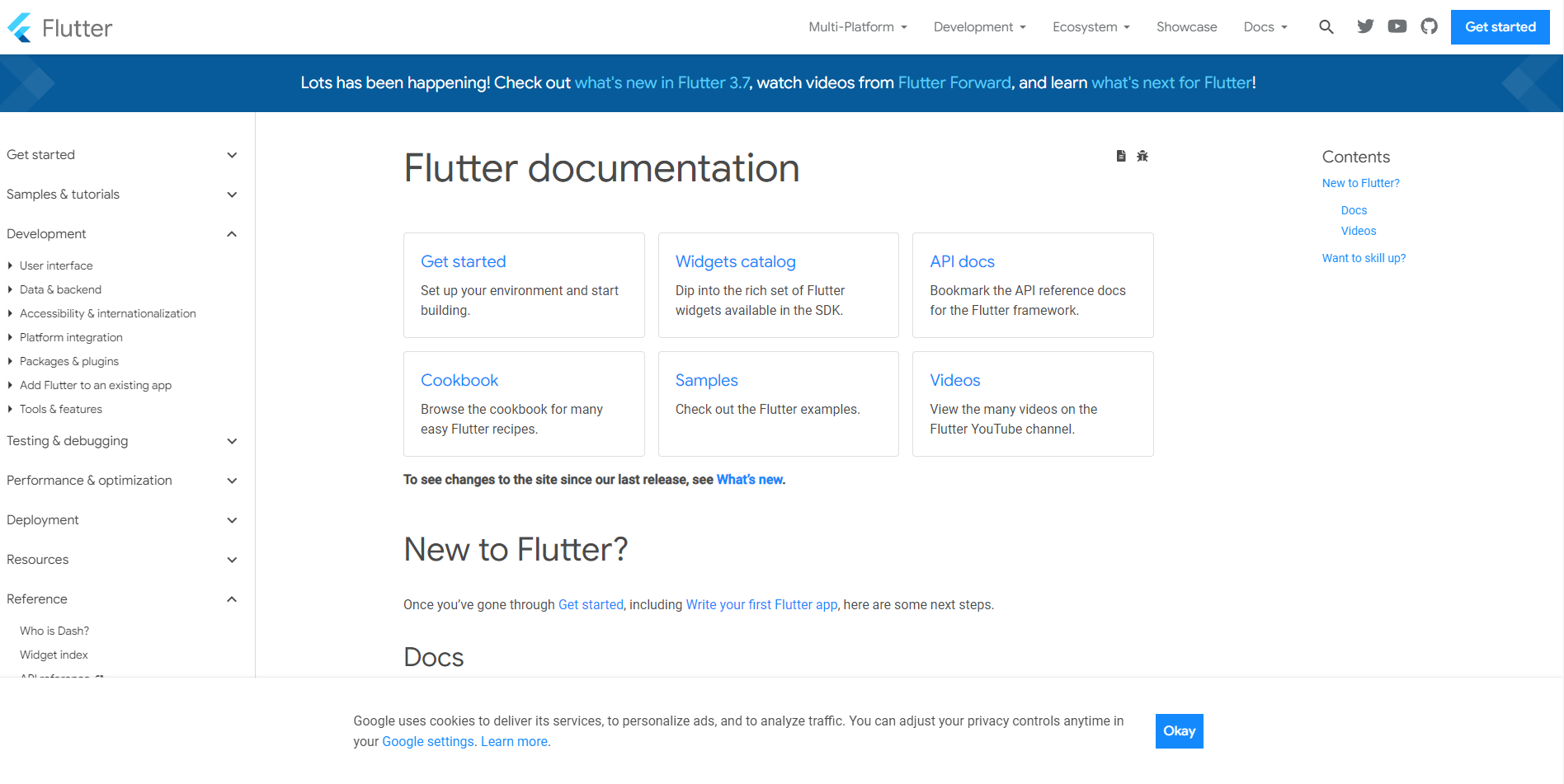Screen dimensions: 1564x784
Task: Expand Samples & tutorials sidebar section
Action: [122, 195]
